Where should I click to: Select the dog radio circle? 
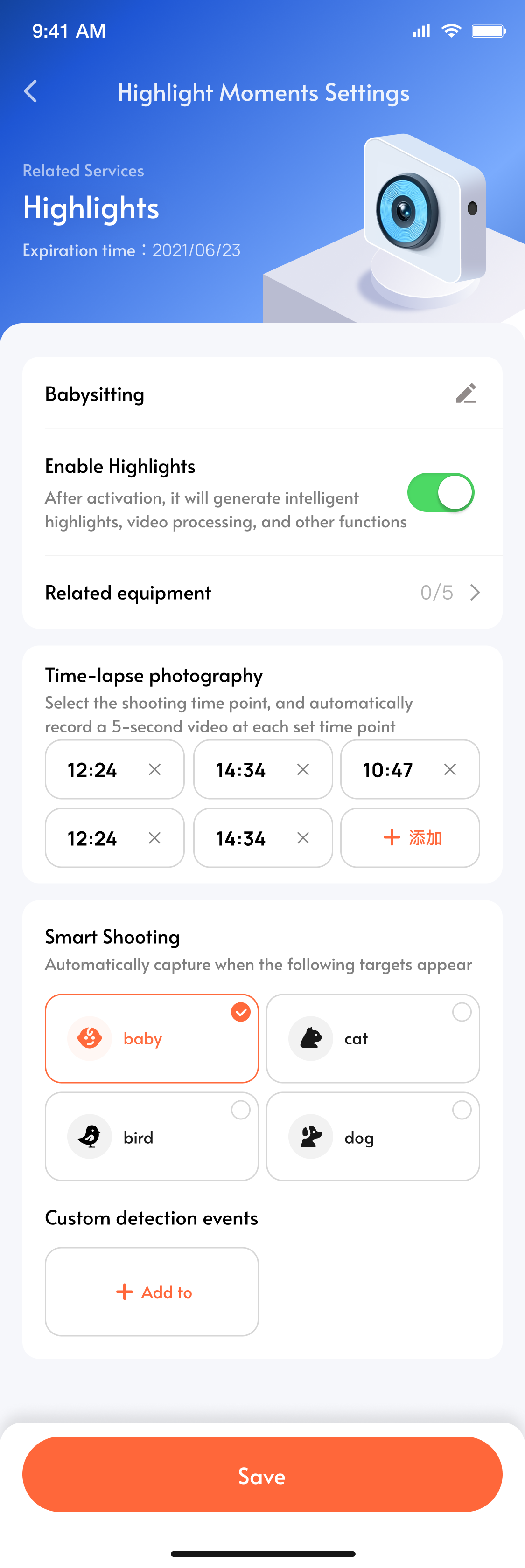[x=462, y=1110]
